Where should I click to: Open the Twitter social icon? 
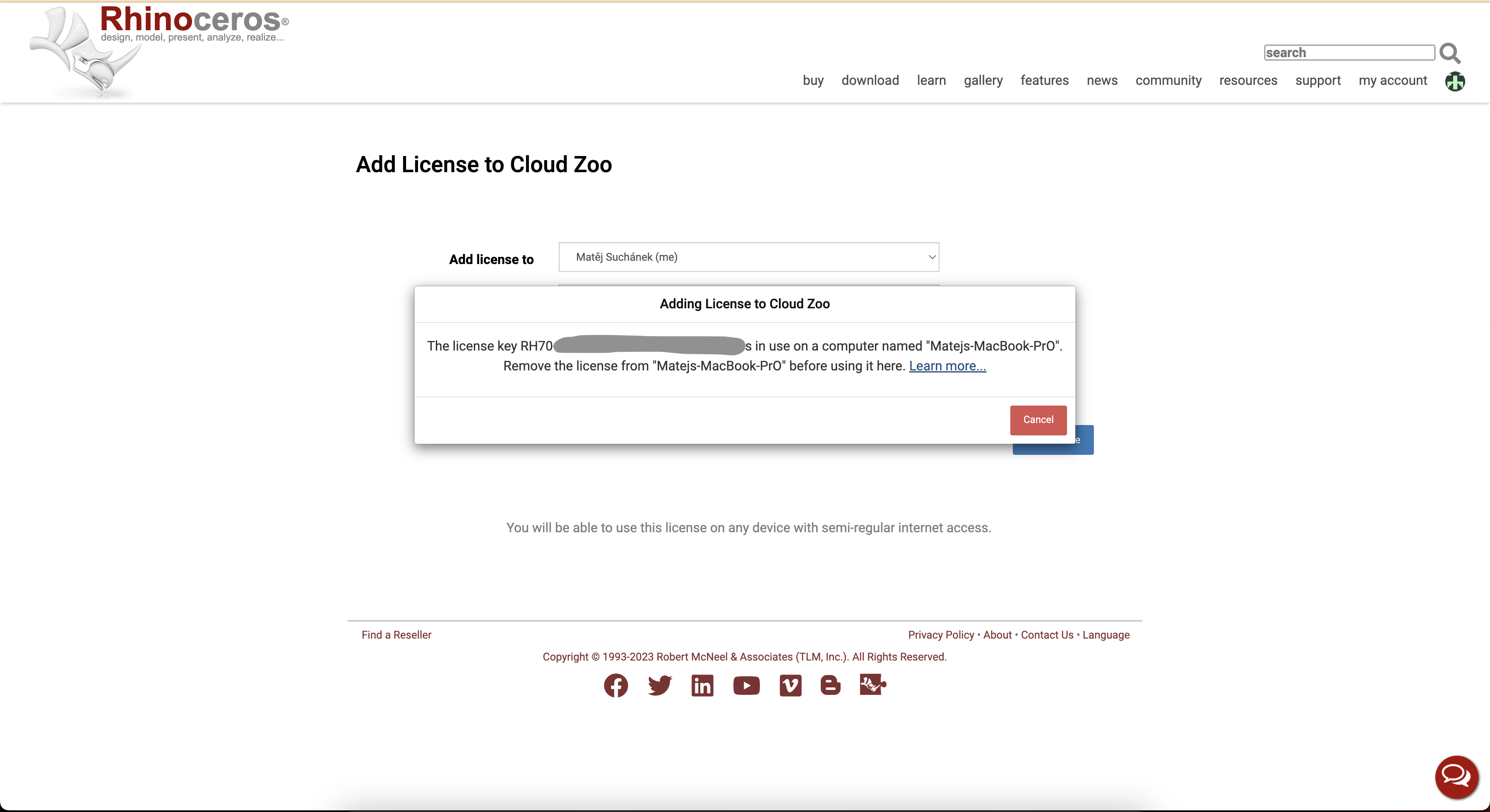[659, 686]
